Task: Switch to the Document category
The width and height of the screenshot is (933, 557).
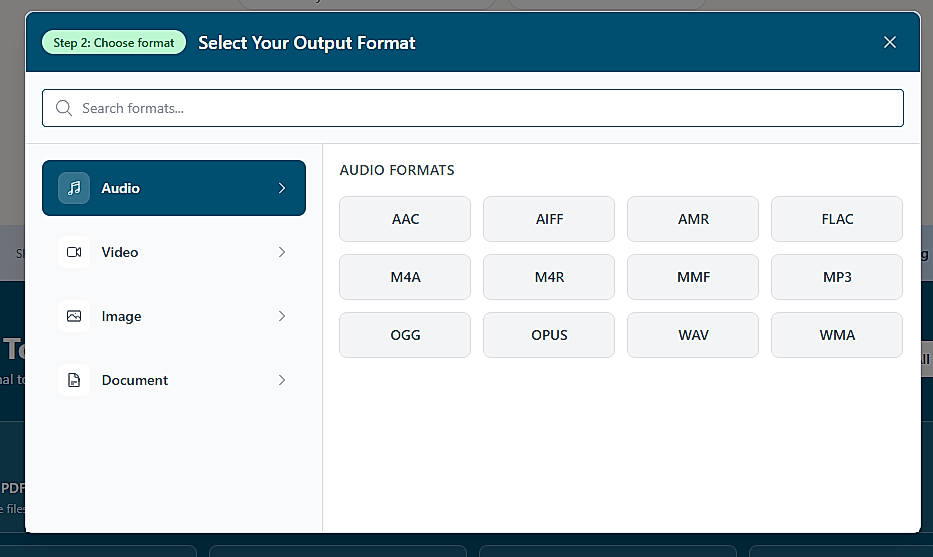Action: pyautogui.click(x=174, y=380)
